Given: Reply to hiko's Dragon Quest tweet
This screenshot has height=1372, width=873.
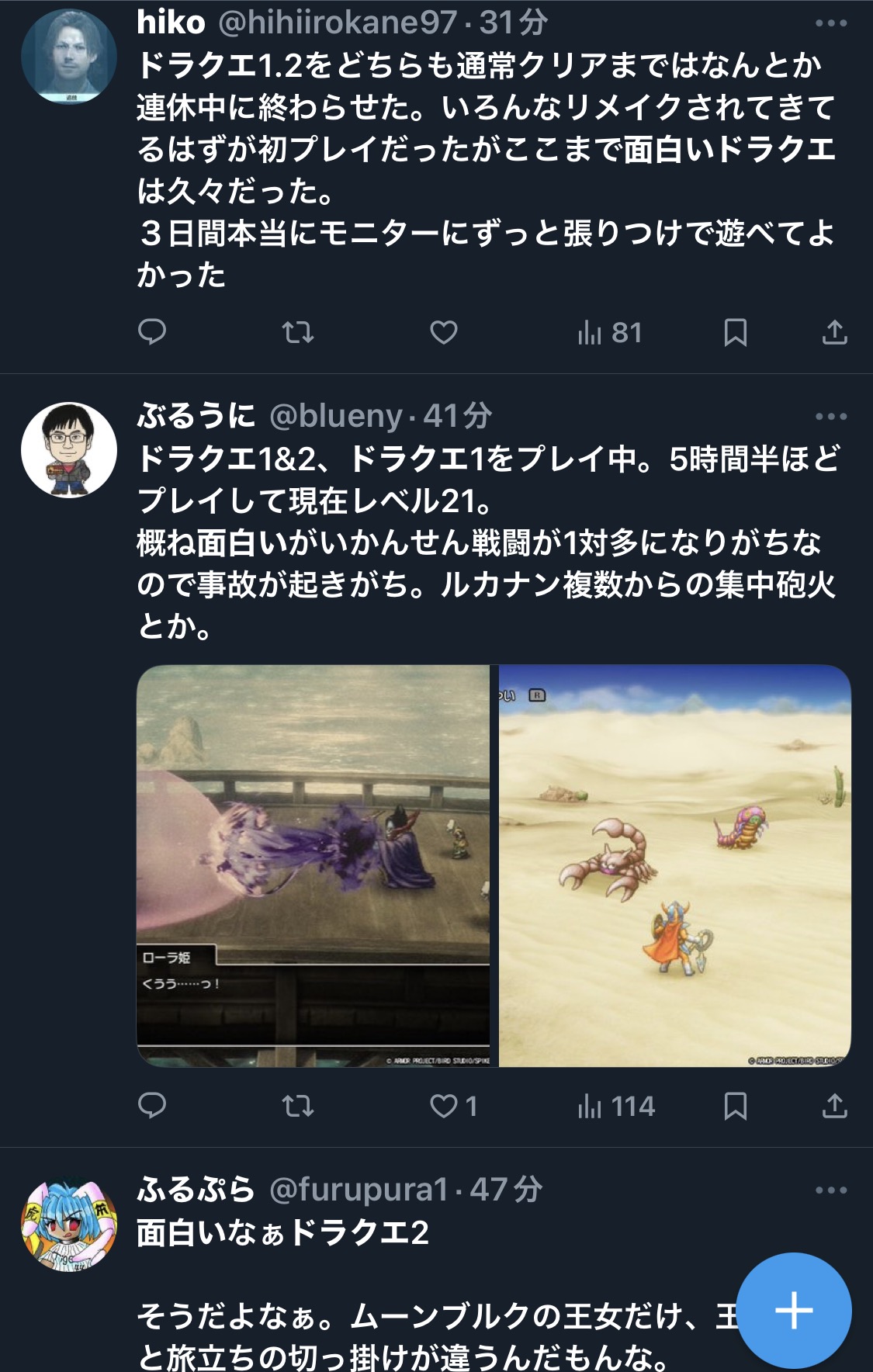Looking at the screenshot, I should (x=152, y=333).
